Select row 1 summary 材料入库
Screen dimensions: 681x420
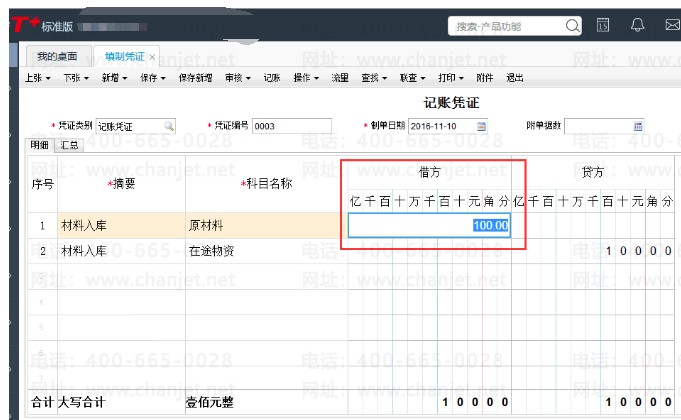pos(84,225)
